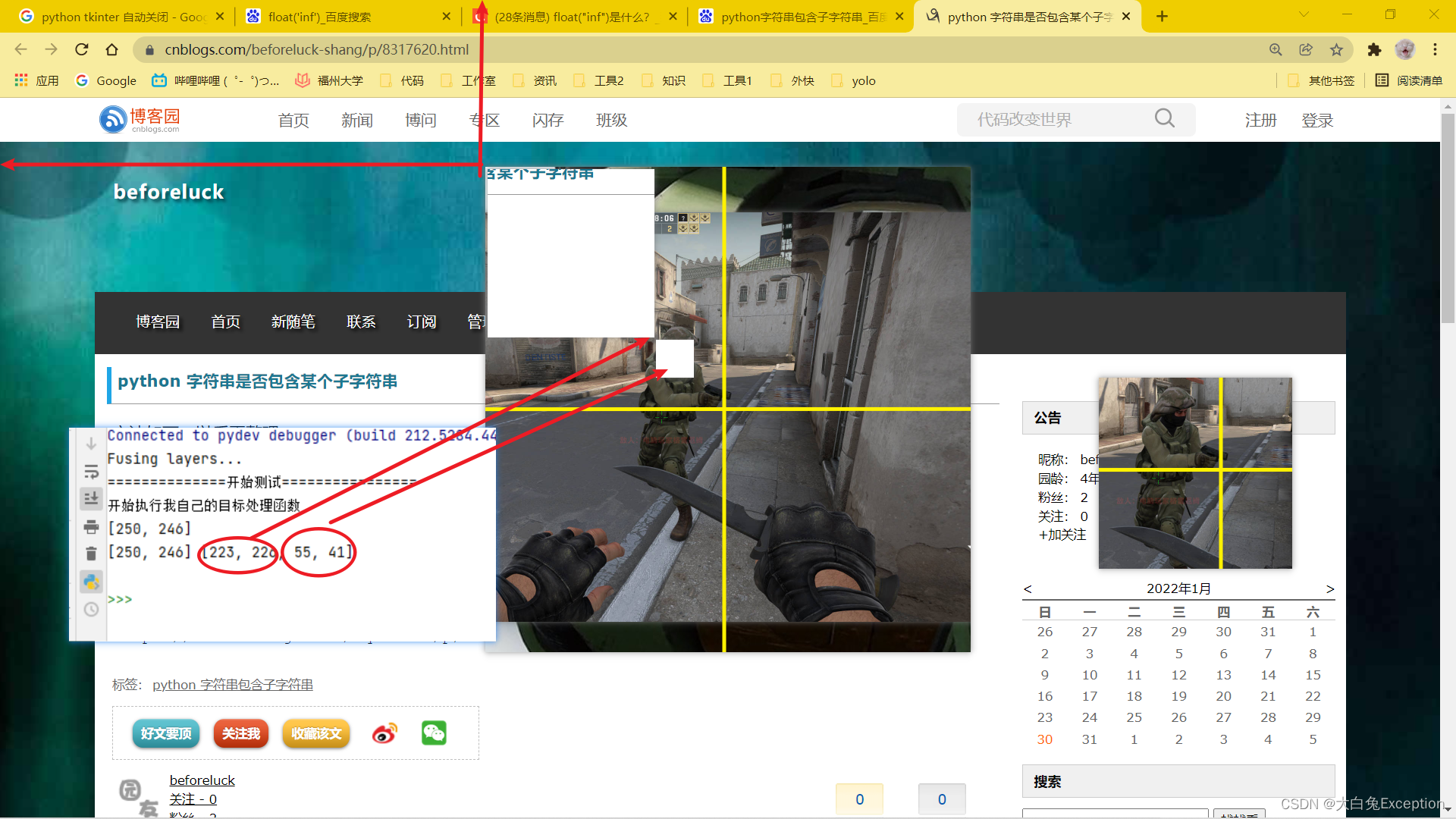Expand the tab search dropdown arrow
Viewport: 1456px width, 819px height.
click(1304, 14)
